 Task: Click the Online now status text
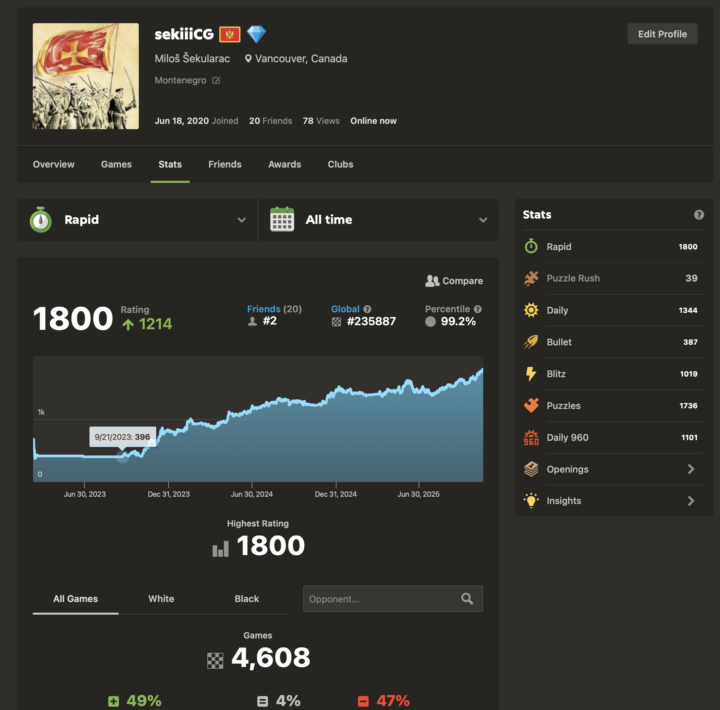(x=373, y=121)
